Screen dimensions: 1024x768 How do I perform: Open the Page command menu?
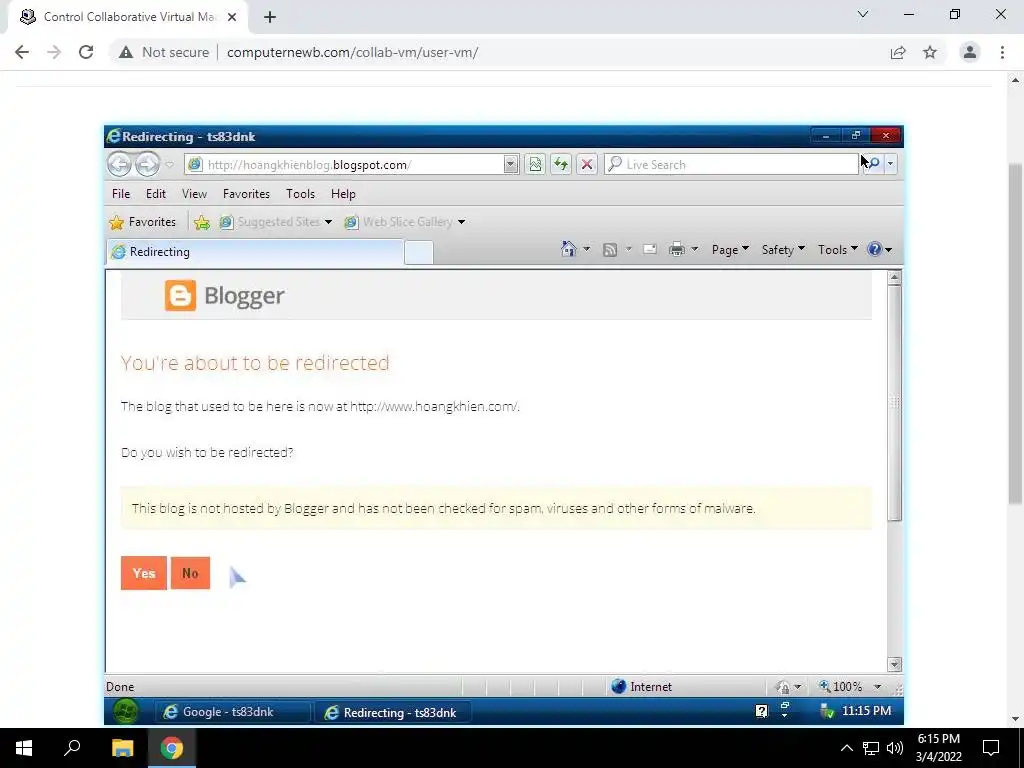(730, 249)
